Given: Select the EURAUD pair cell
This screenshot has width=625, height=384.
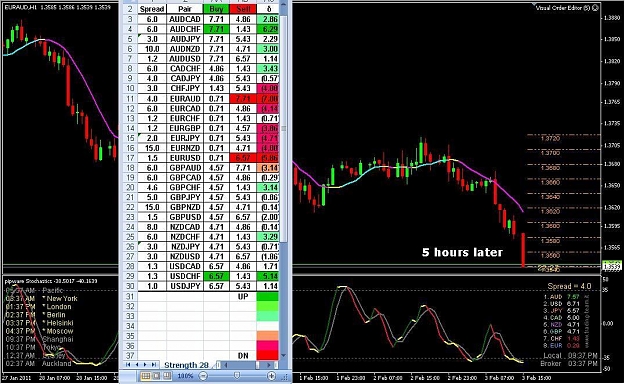Looking at the screenshot, I should click(185, 98).
